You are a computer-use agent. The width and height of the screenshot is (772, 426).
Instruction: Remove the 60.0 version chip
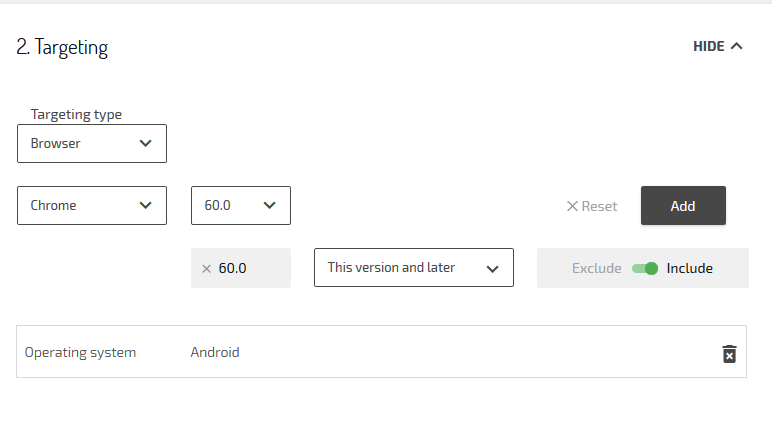pos(207,268)
